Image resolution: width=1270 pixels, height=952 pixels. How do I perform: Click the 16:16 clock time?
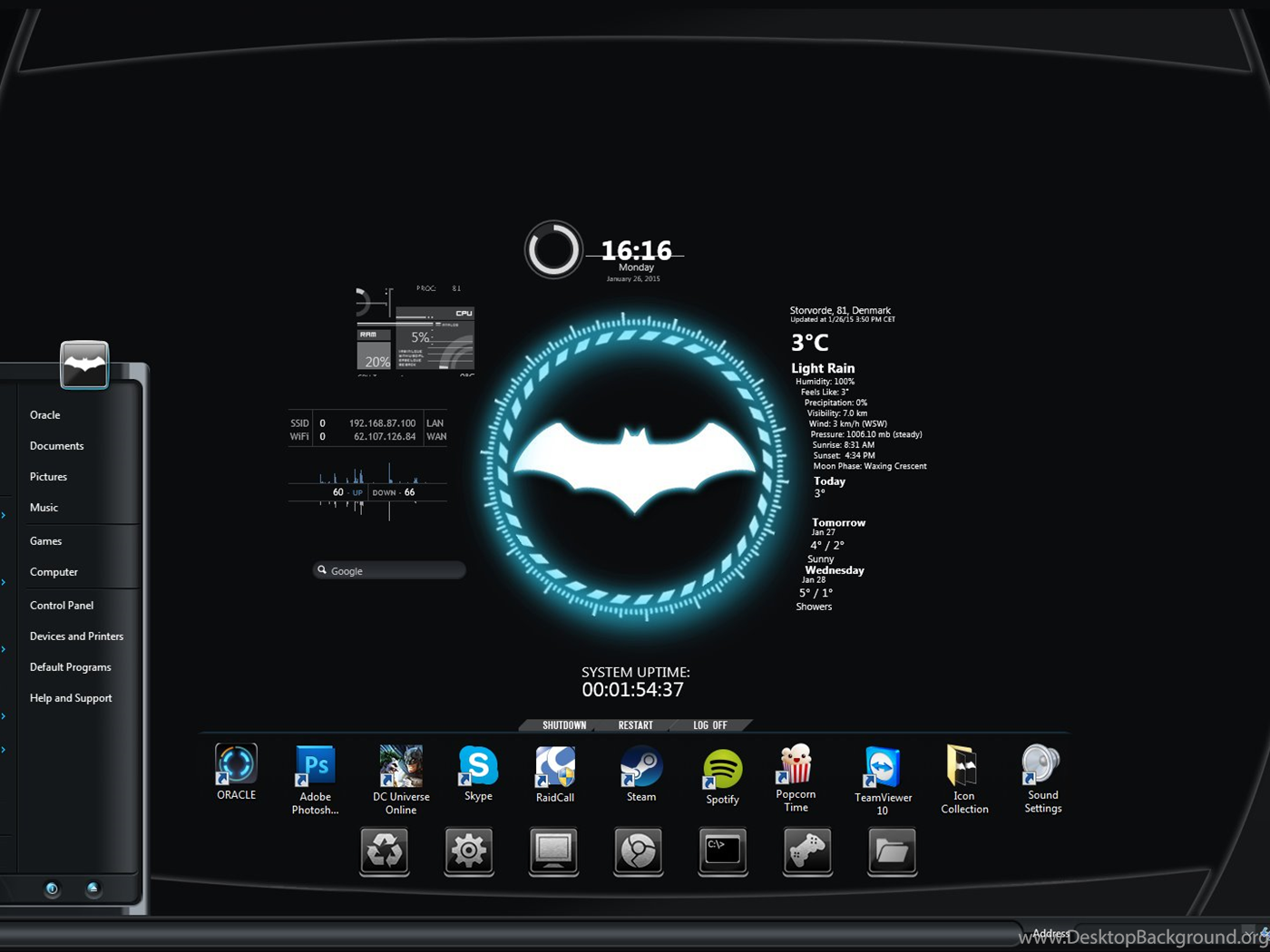coord(636,250)
